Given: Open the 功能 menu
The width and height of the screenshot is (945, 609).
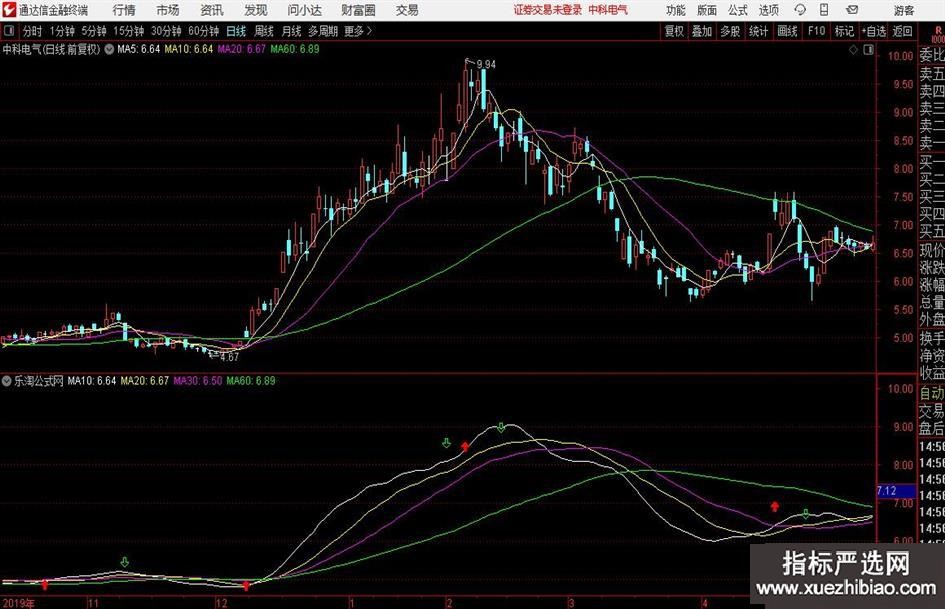Looking at the screenshot, I should coord(676,10).
